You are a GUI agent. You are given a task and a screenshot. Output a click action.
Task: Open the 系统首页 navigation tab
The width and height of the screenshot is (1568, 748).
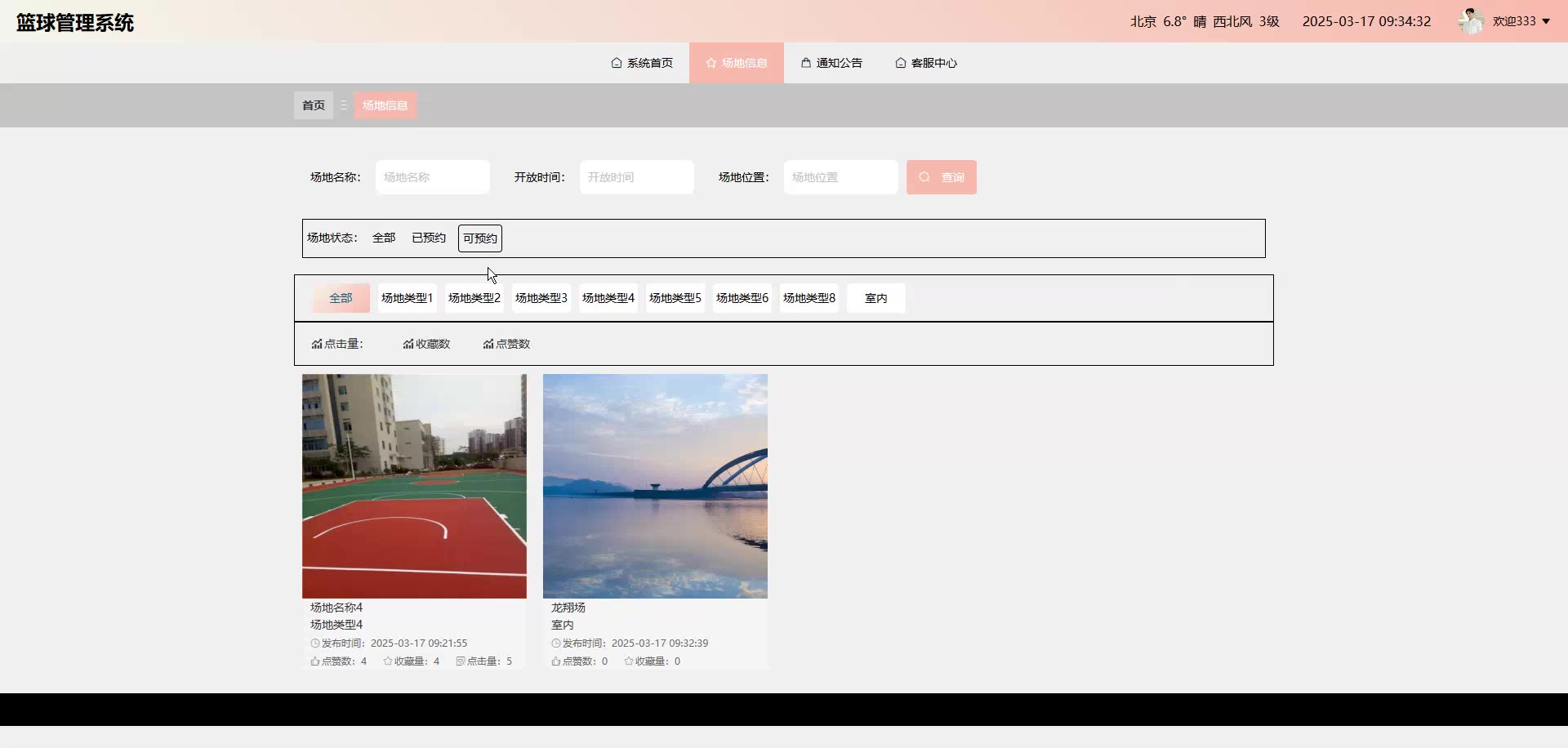642,63
